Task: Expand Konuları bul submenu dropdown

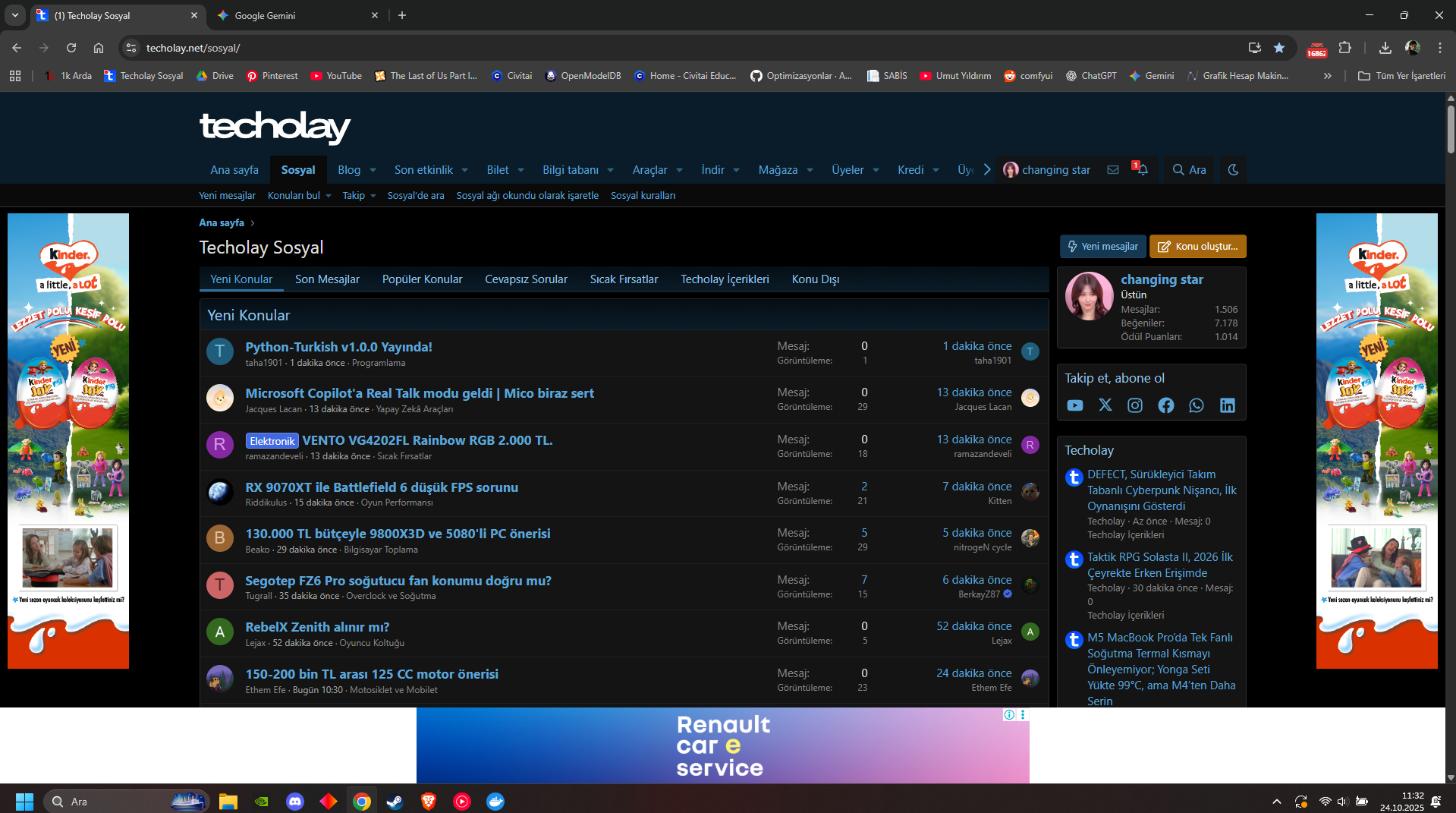Action: coord(328,196)
